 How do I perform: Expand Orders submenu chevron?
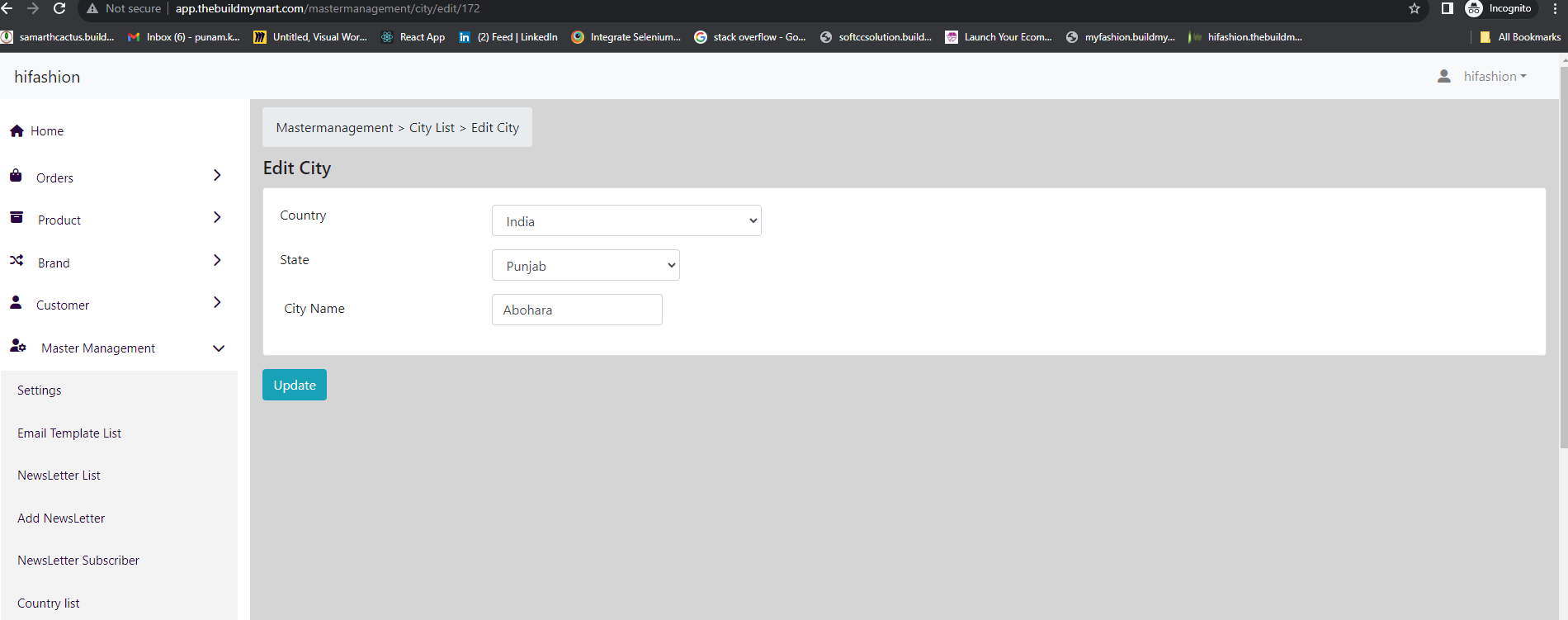217,175
